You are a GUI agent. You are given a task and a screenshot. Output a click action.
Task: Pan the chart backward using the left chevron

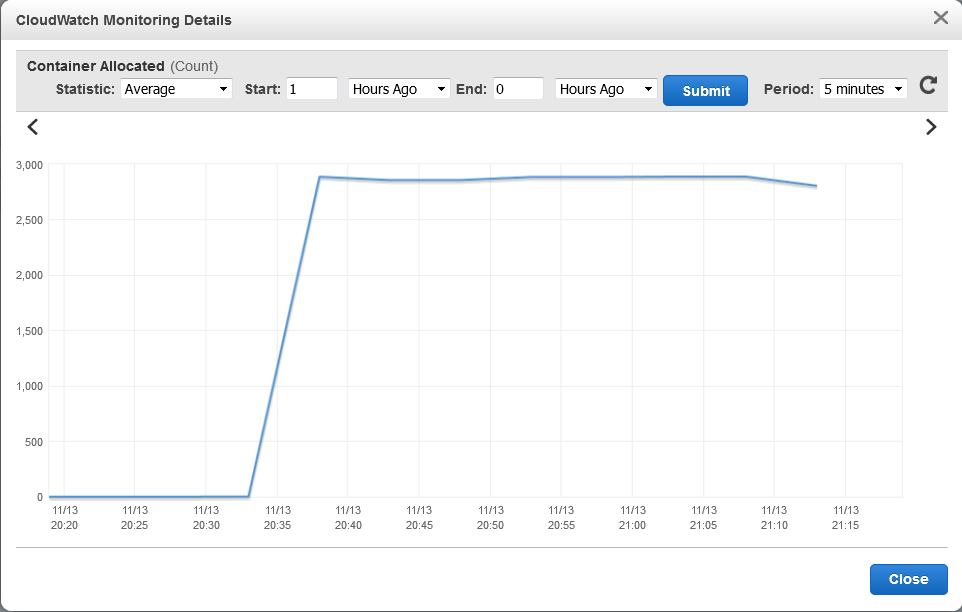(33, 127)
